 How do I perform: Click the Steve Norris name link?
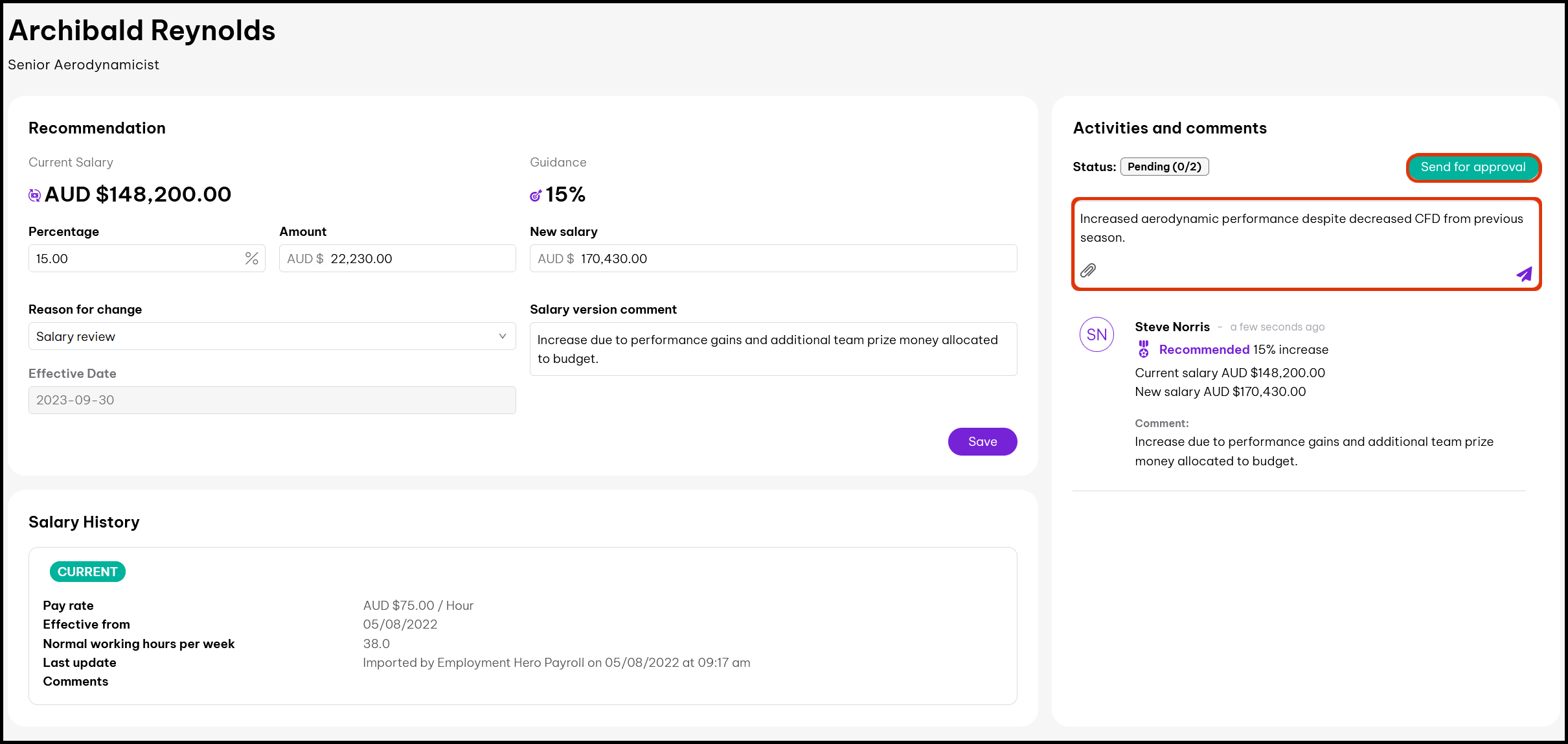(1172, 327)
